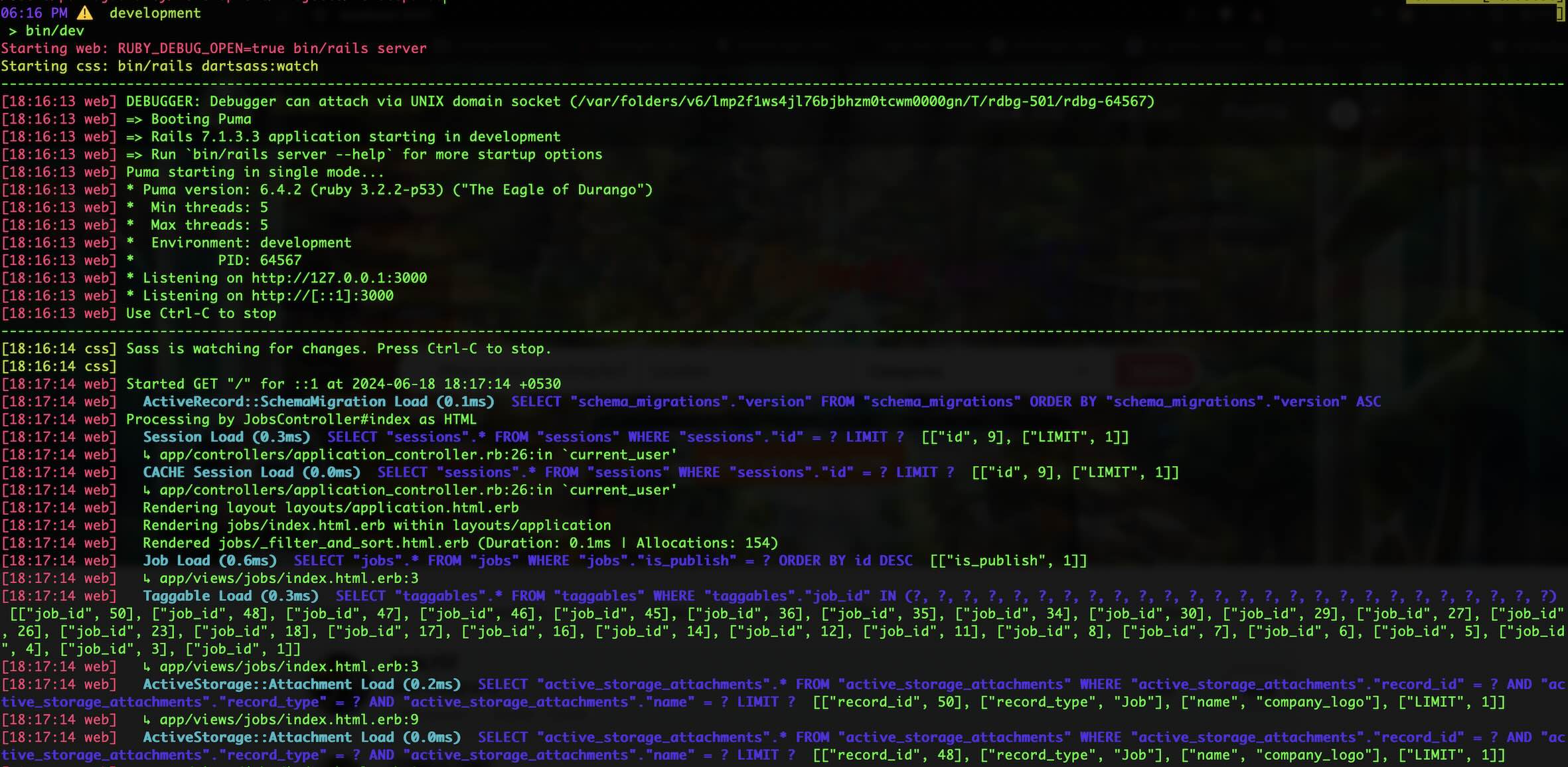Click the arrow before Booting Puma
1568x767 pixels.
[x=134, y=120]
